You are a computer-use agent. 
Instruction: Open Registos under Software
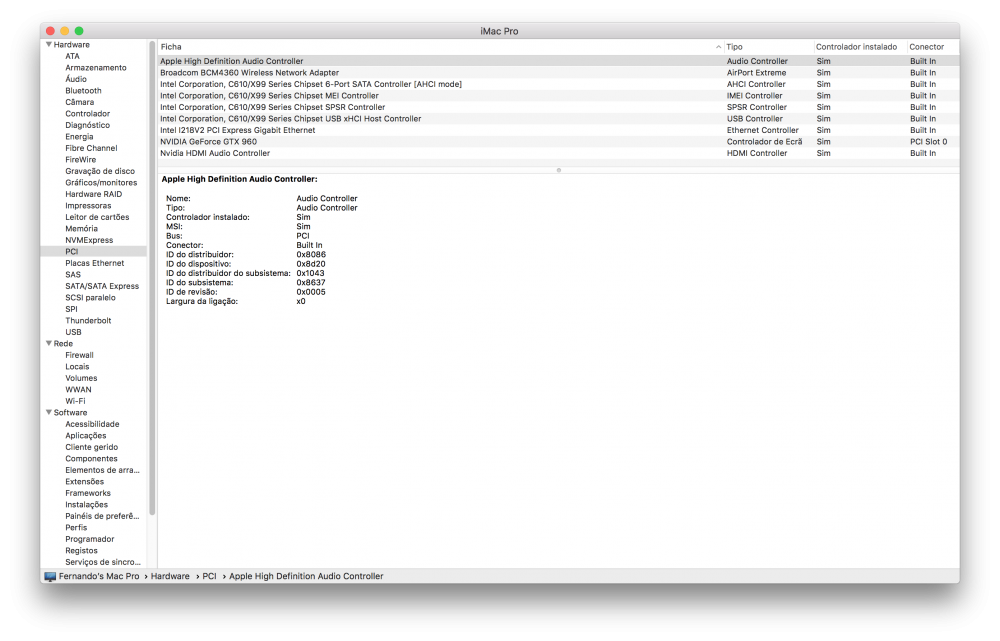(81, 550)
